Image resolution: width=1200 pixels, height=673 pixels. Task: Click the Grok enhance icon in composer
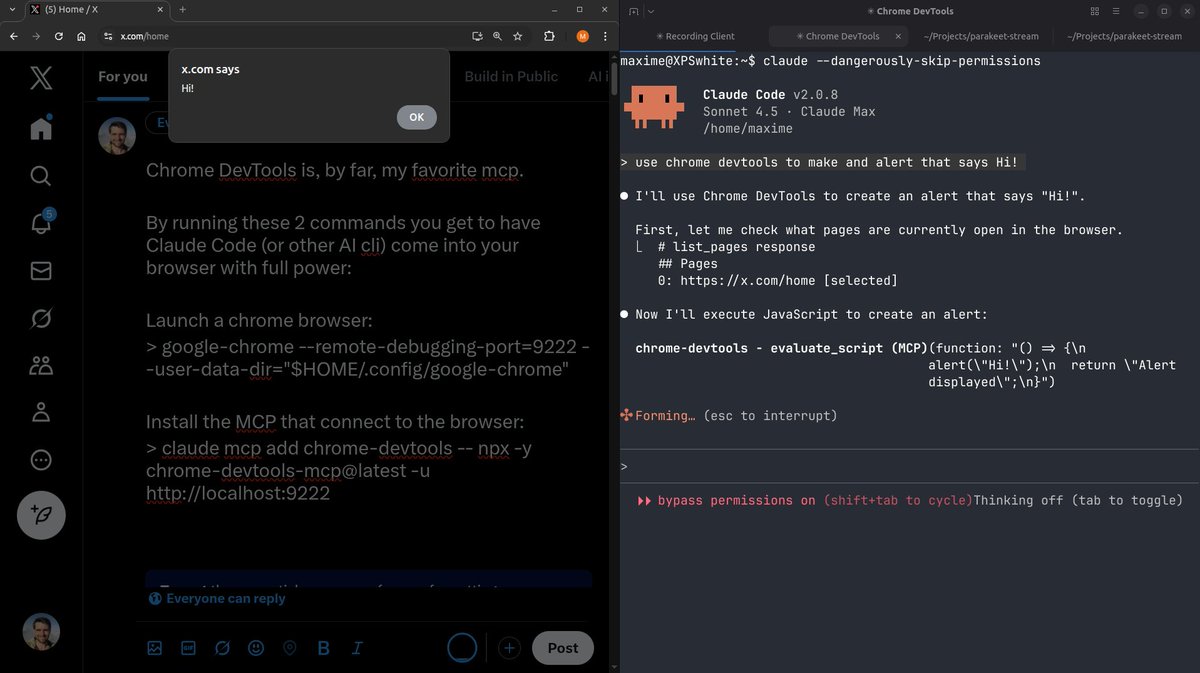222,648
